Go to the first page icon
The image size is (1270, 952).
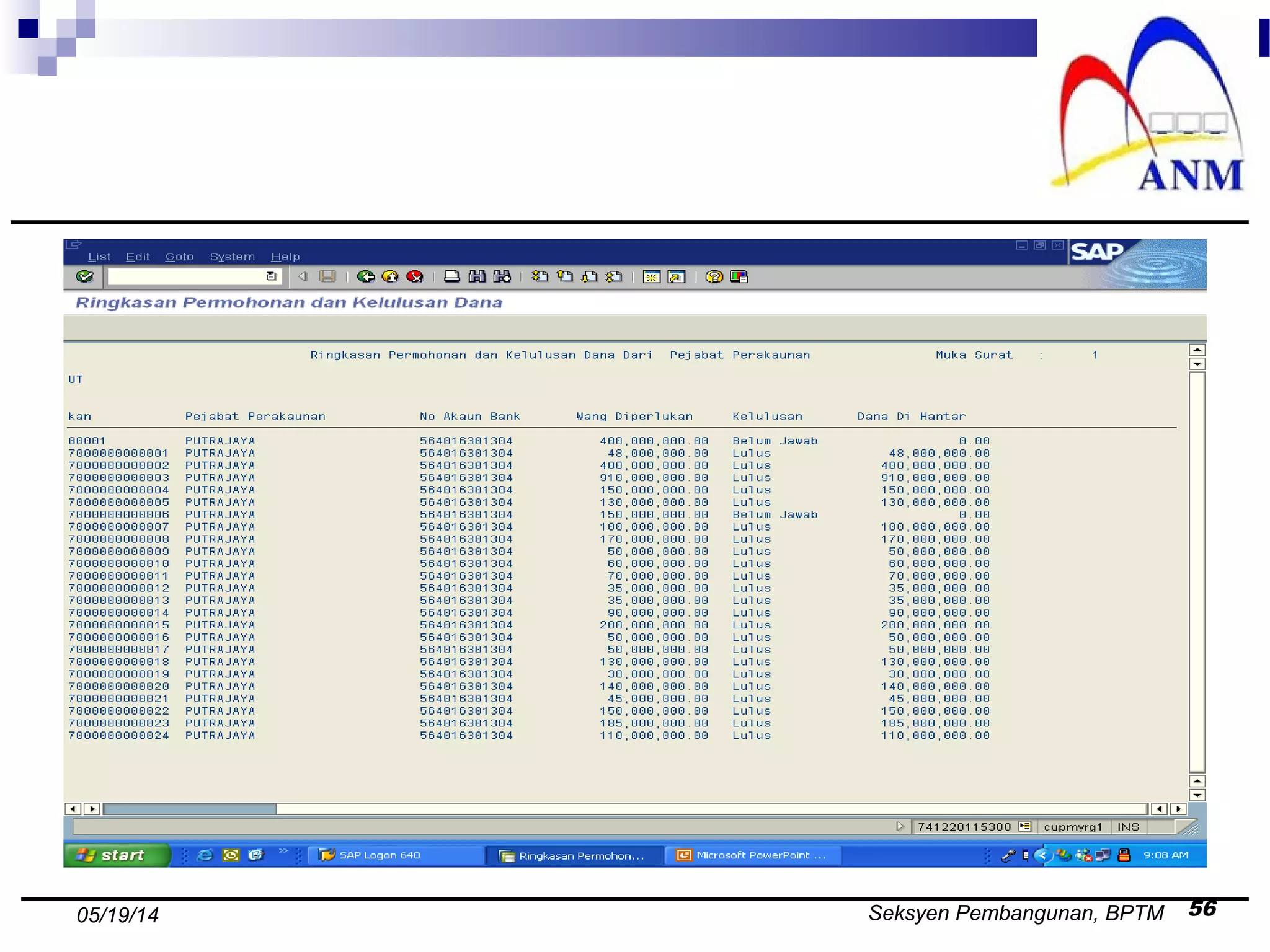pos(540,276)
